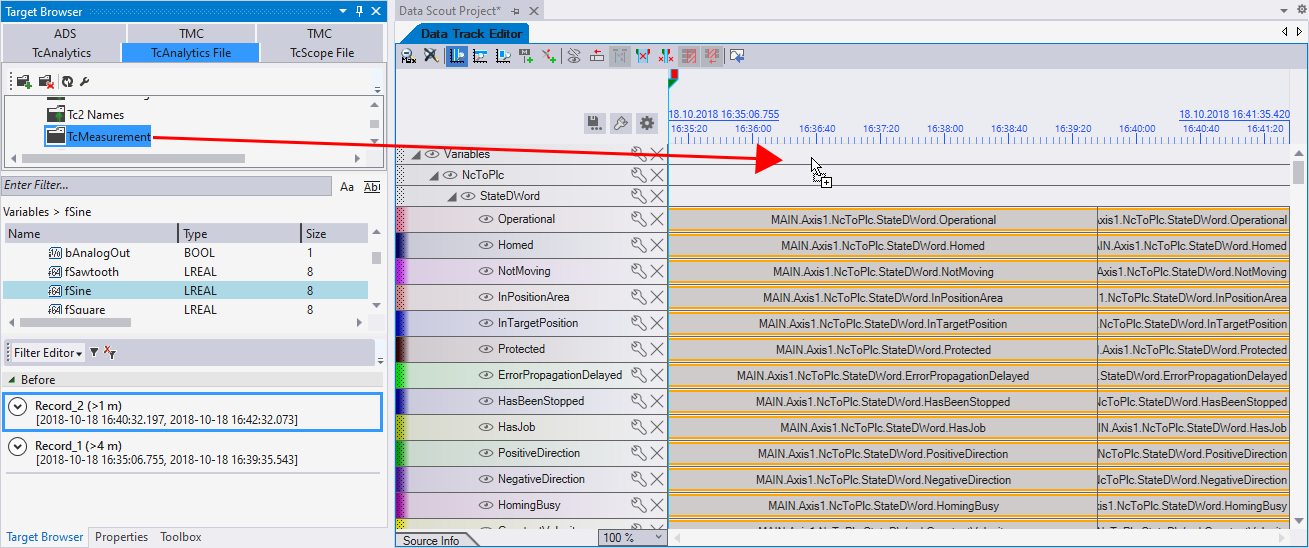Click the Zoom Max toolbar icon
Viewport: 1309px width, 548px height.
click(x=408, y=56)
